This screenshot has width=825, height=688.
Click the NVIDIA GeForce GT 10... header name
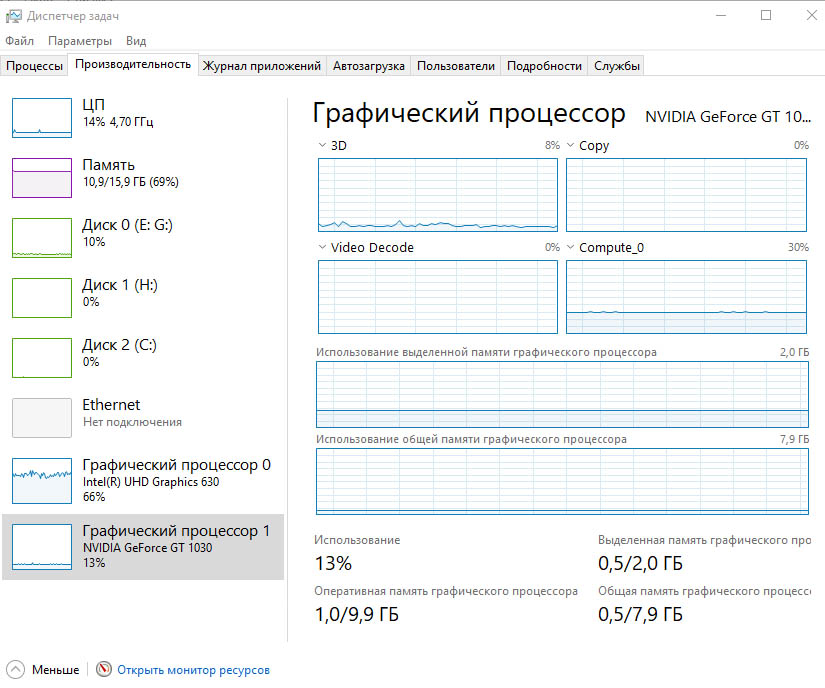(728, 117)
